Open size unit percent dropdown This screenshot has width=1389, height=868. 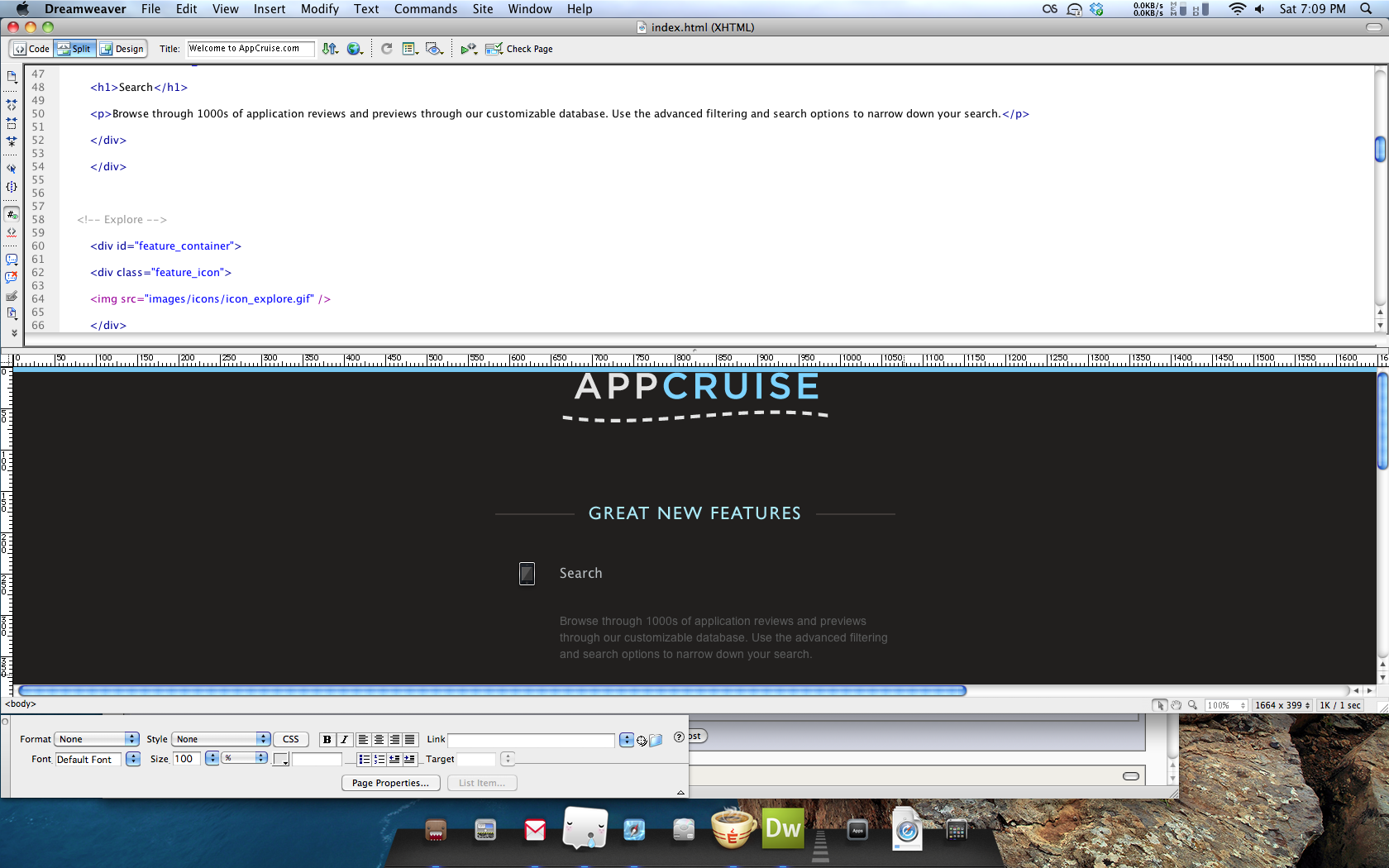(245, 758)
